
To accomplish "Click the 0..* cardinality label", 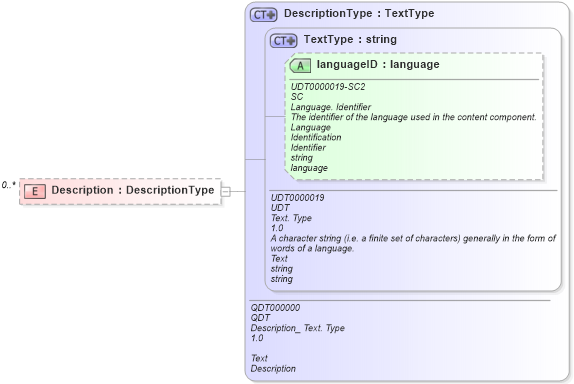I will point(8,185).
